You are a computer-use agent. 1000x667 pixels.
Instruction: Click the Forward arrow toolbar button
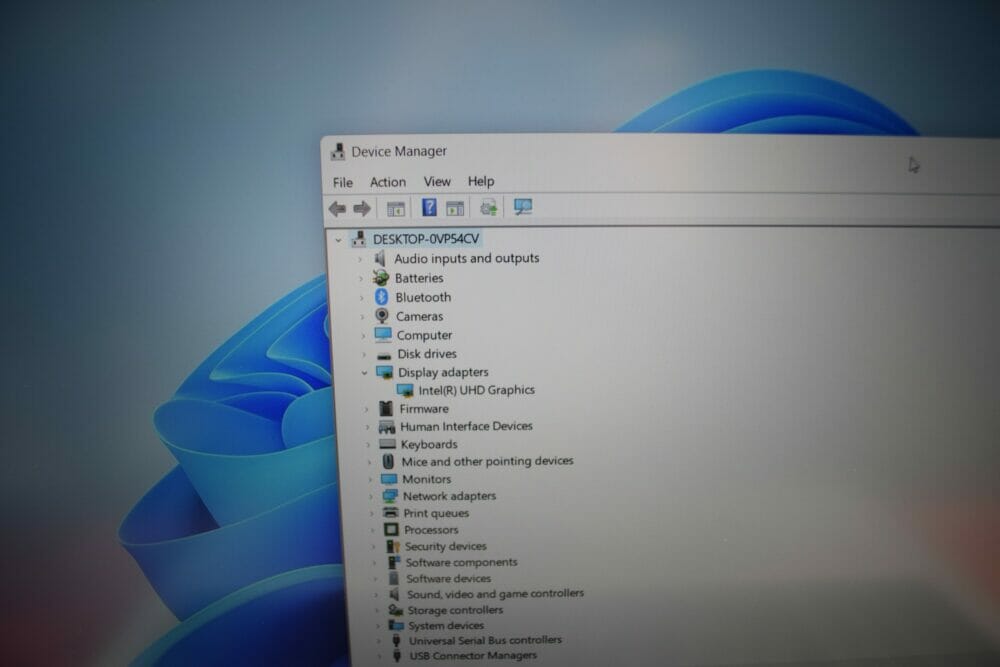pyautogui.click(x=362, y=209)
